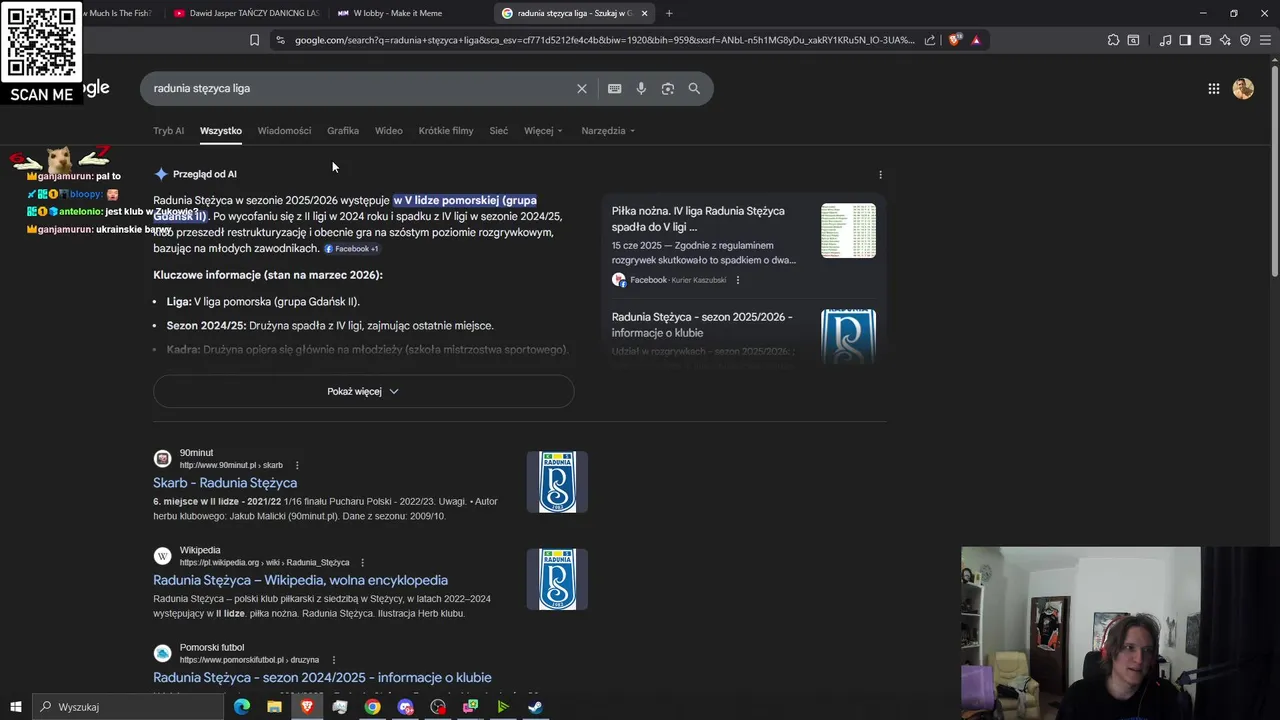Click Radunia crest thumbnail beside 90minut result
This screenshot has width=1280, height=720.
557,482
